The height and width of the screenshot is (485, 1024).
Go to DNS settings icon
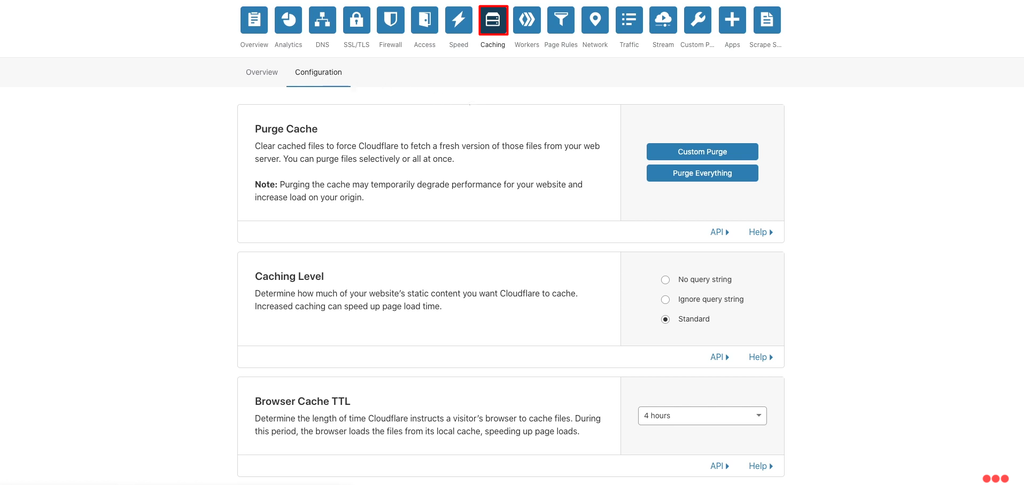coord(322,20)
